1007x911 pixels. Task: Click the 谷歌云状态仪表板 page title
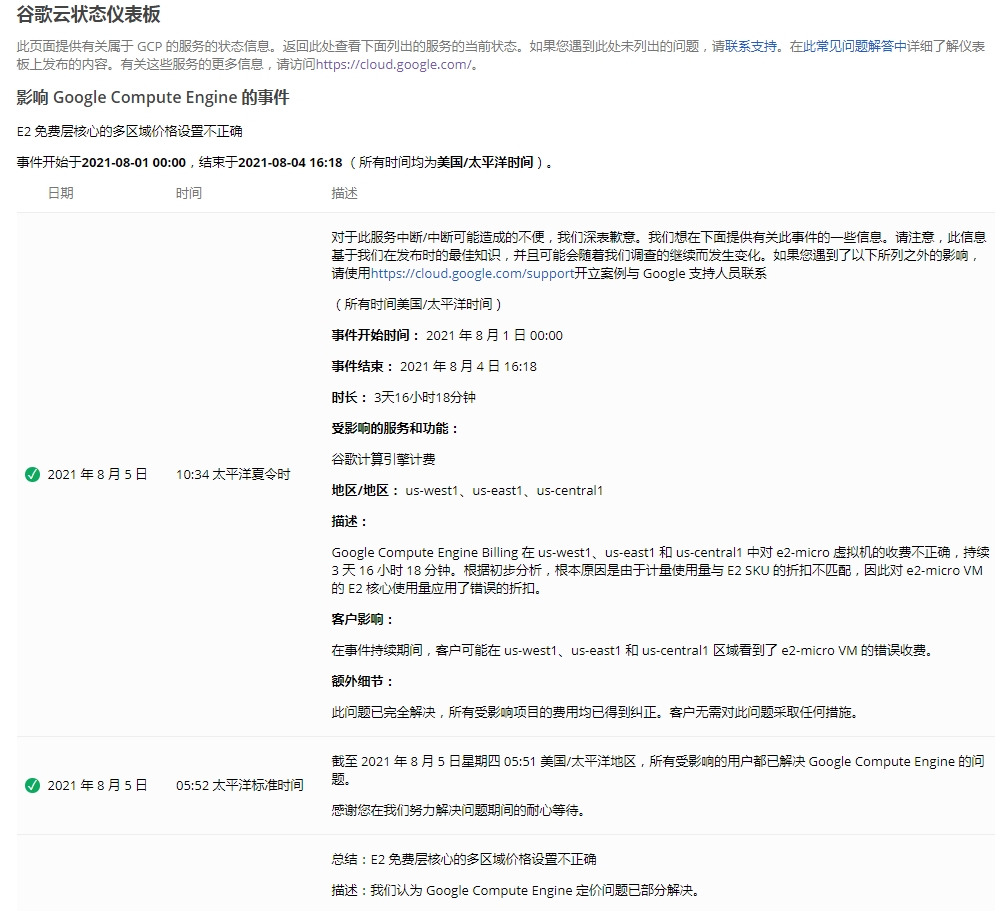pos(89,14)
